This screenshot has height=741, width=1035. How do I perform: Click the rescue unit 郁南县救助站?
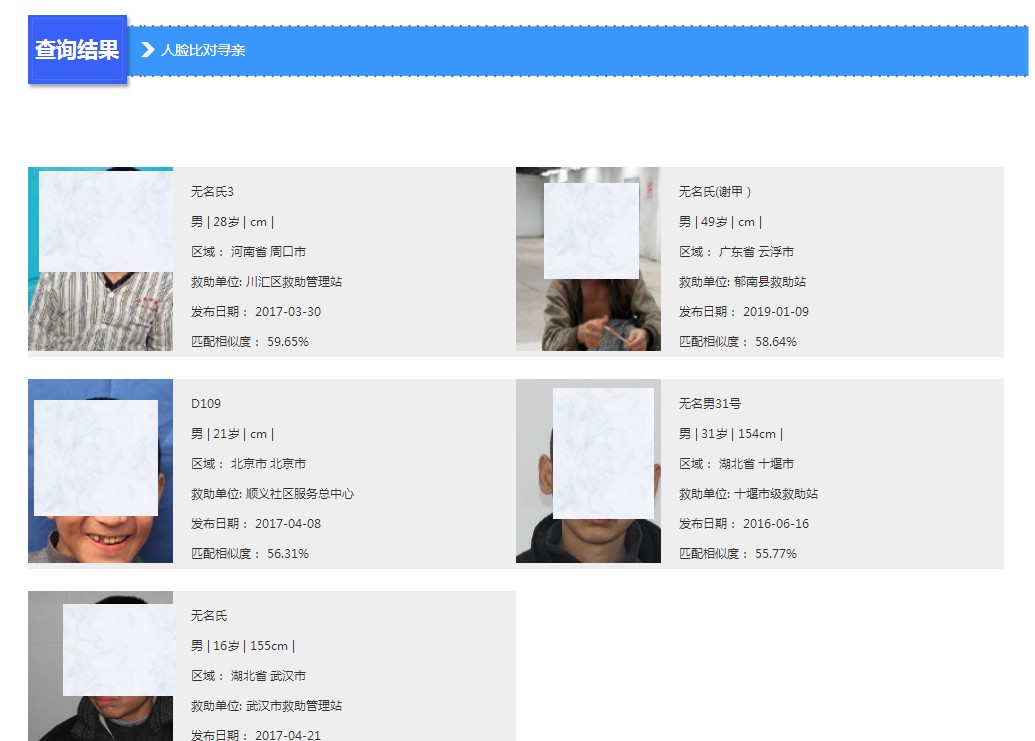770,282
